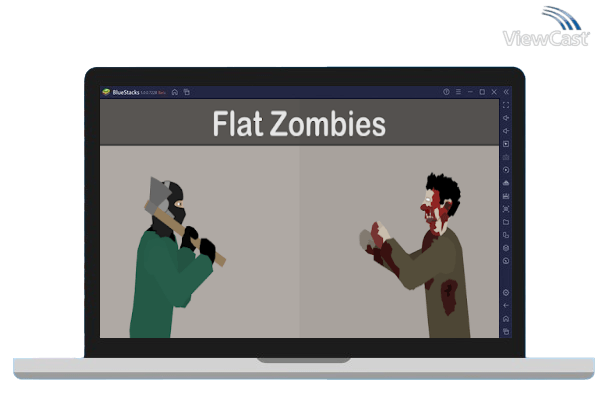
Task: Close the BlueStacks window
Action: pyautogui.click(x=494, y=92)
